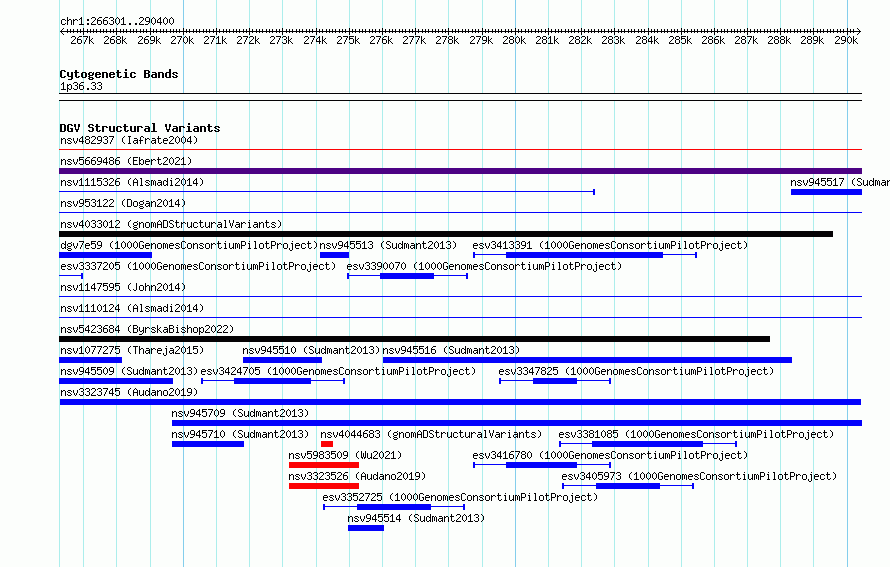Open the nsv3323745 (Audano2019) label

[129, 392]
